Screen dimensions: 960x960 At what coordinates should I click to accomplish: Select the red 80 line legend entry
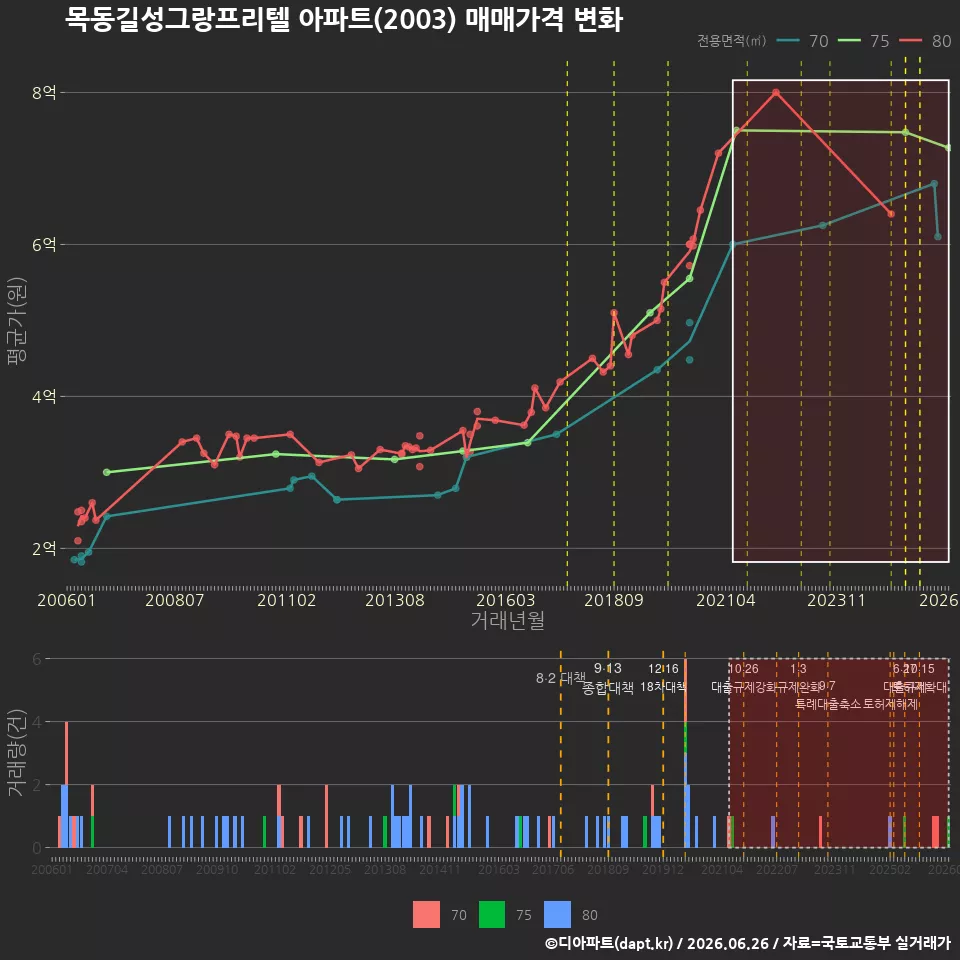coord(925,41)
